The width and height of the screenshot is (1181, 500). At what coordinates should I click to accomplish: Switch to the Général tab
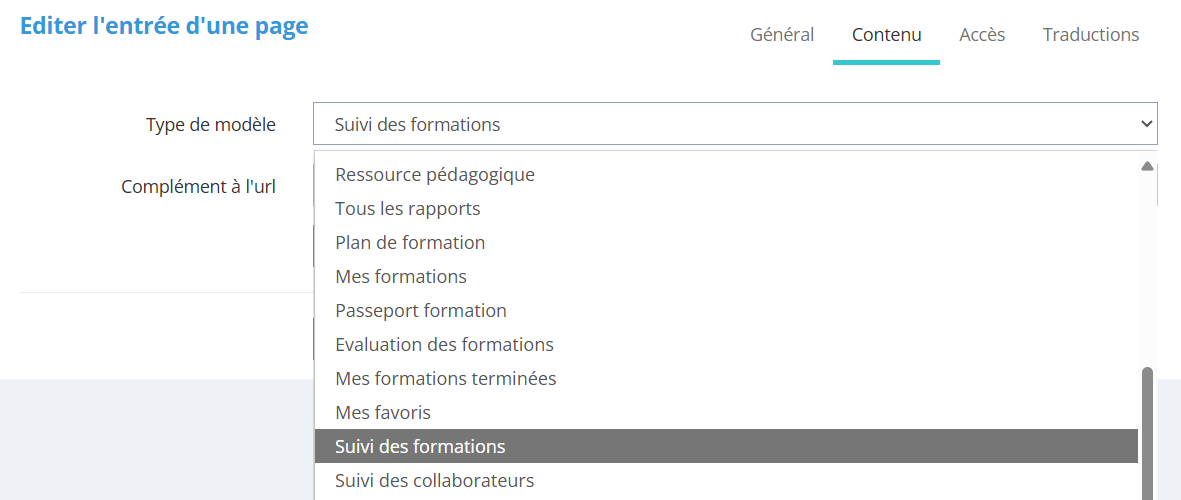coord(782,35)
